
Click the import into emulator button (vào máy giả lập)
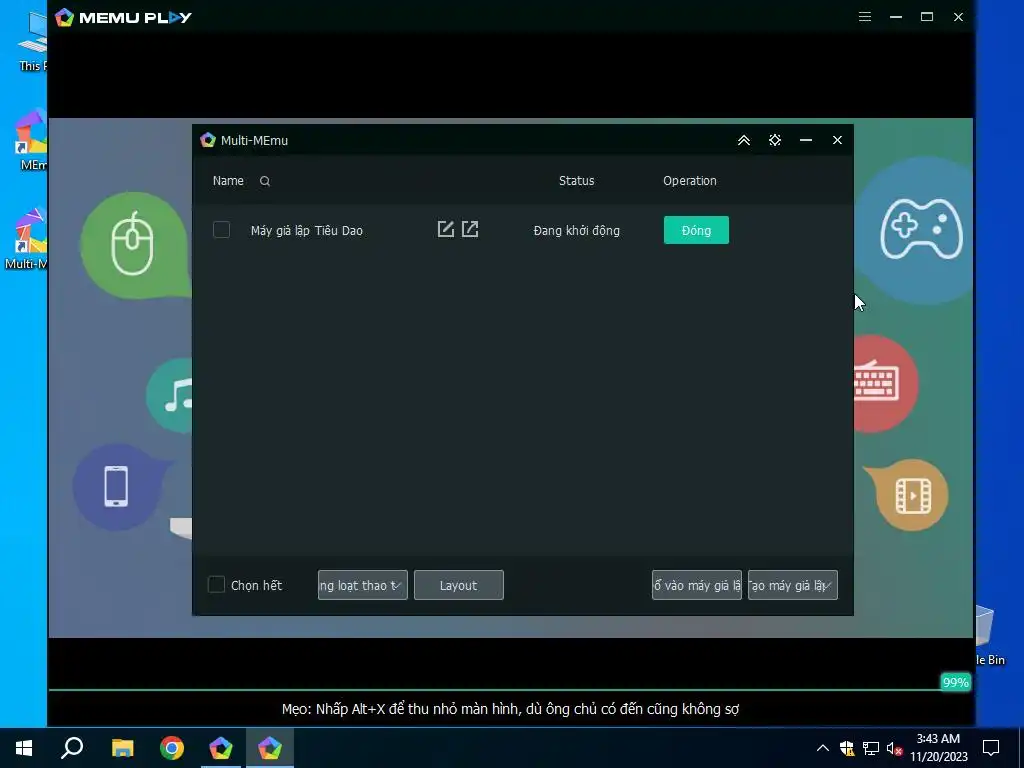696,585
